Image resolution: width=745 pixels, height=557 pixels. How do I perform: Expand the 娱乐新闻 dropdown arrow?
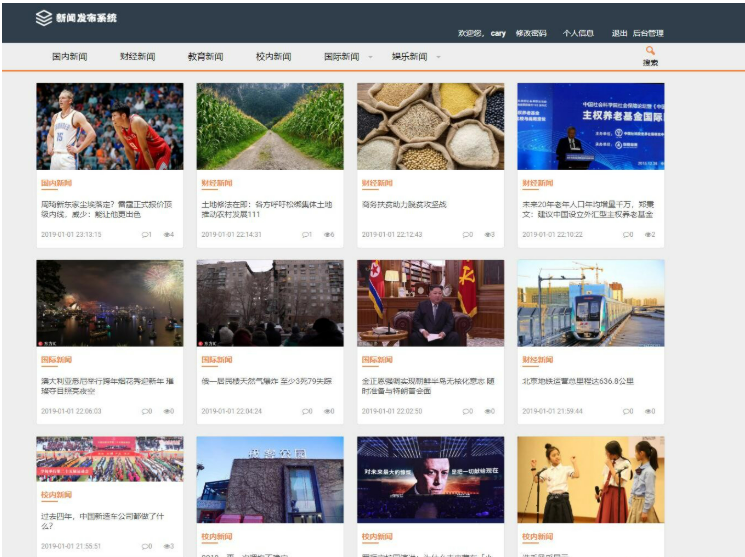(439, 57)
